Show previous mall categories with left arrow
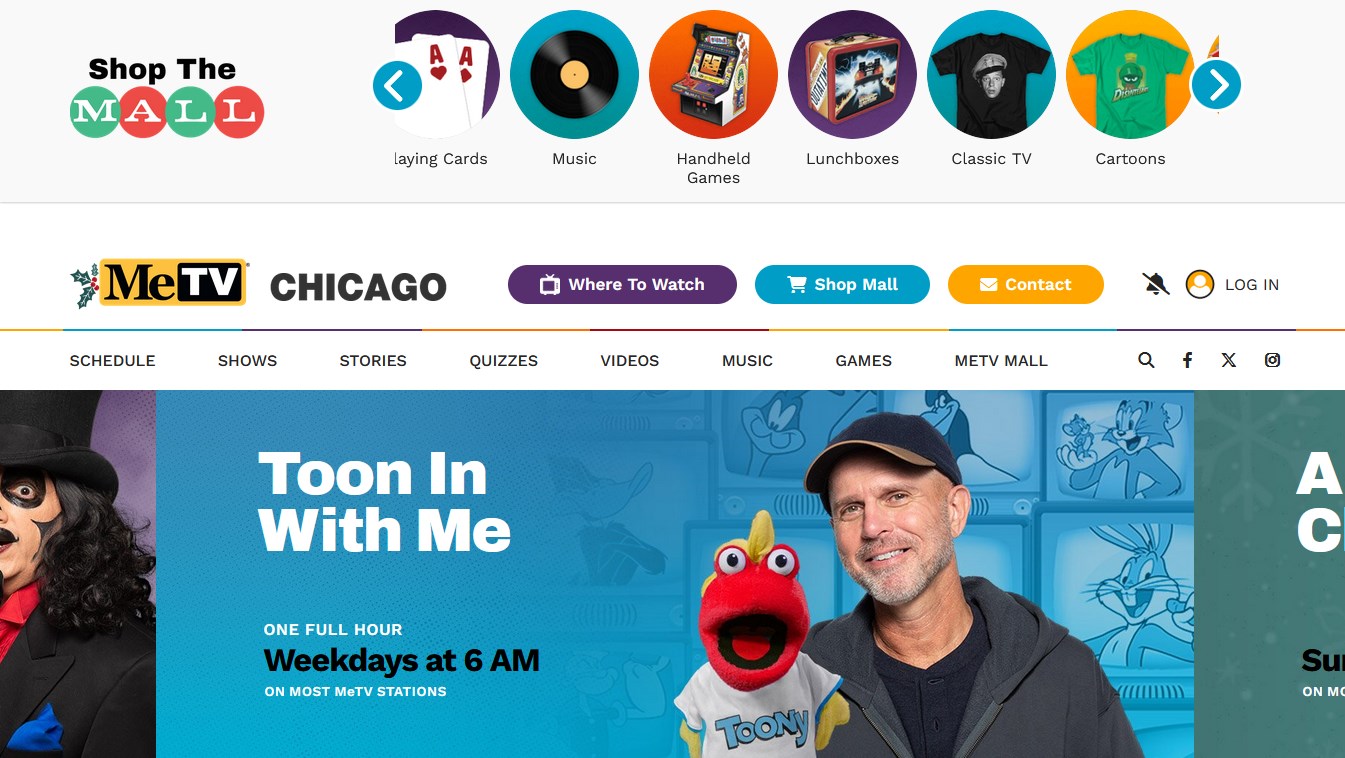The image size is (1345, 758). pos(397,86)
